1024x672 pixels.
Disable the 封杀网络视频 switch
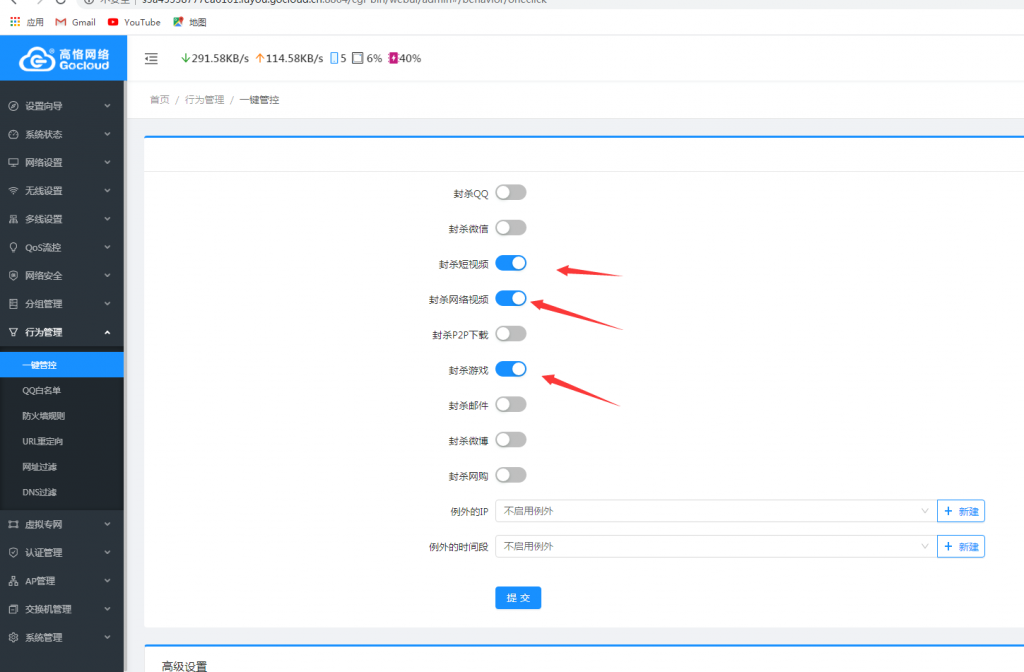pos(511,298)
